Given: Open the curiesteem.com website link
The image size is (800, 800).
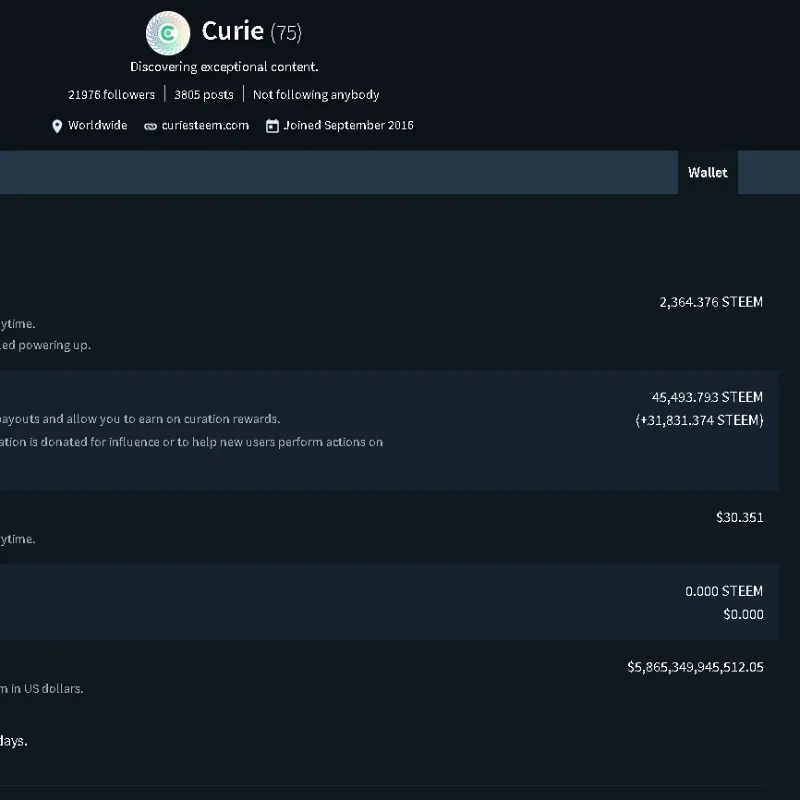Looking at the screenshot, I should pyautogui.click(x=205, y=126).
